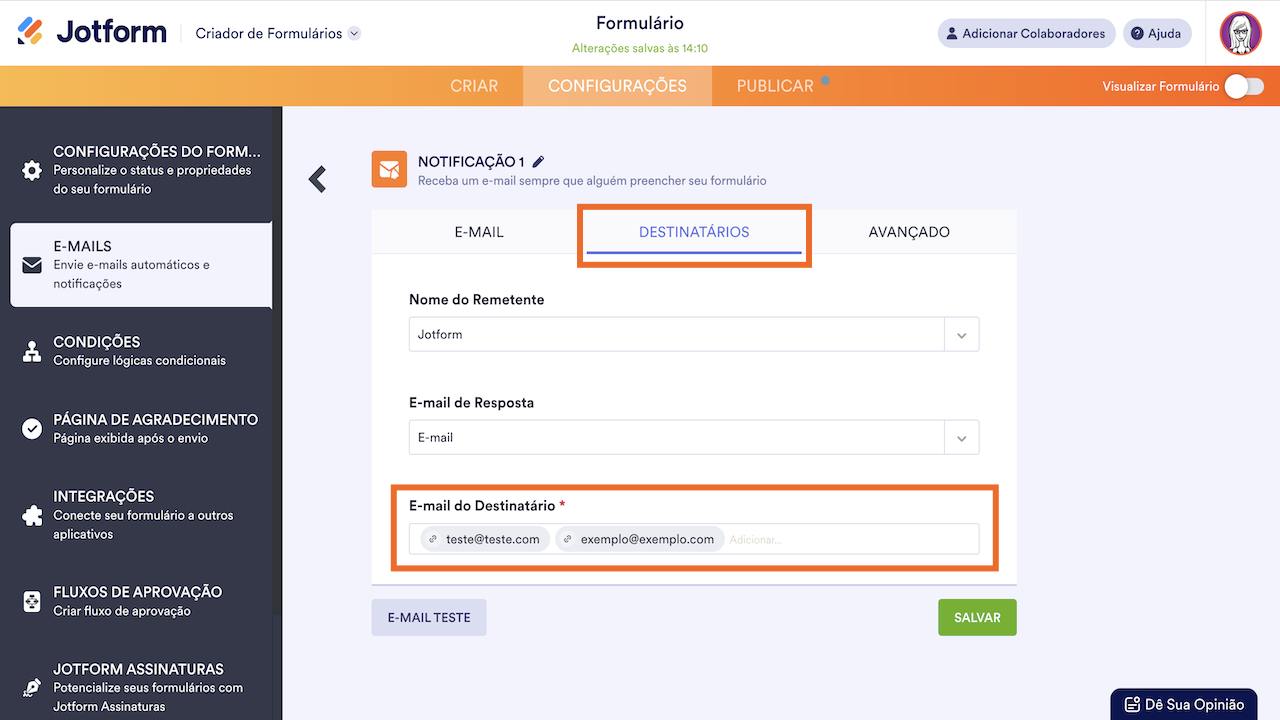Viewport: 1280px width, 720px height.
Task: Switch to the Avançado tab
Action: (908, 232)
